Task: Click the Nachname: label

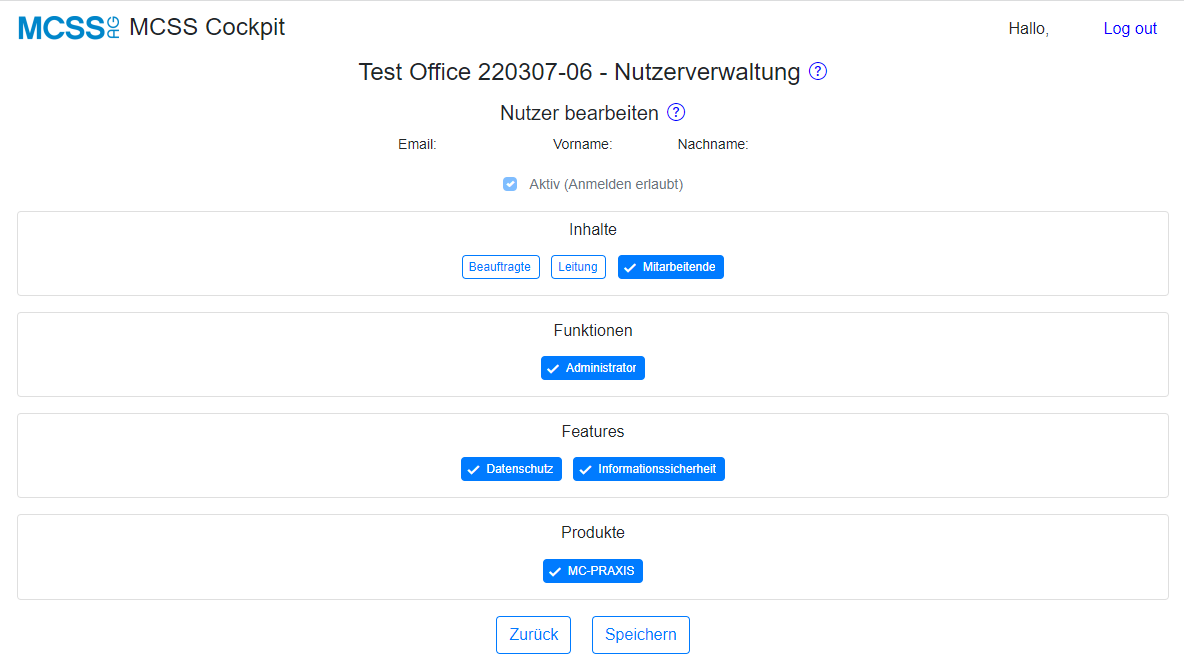Action: point(713,144)
